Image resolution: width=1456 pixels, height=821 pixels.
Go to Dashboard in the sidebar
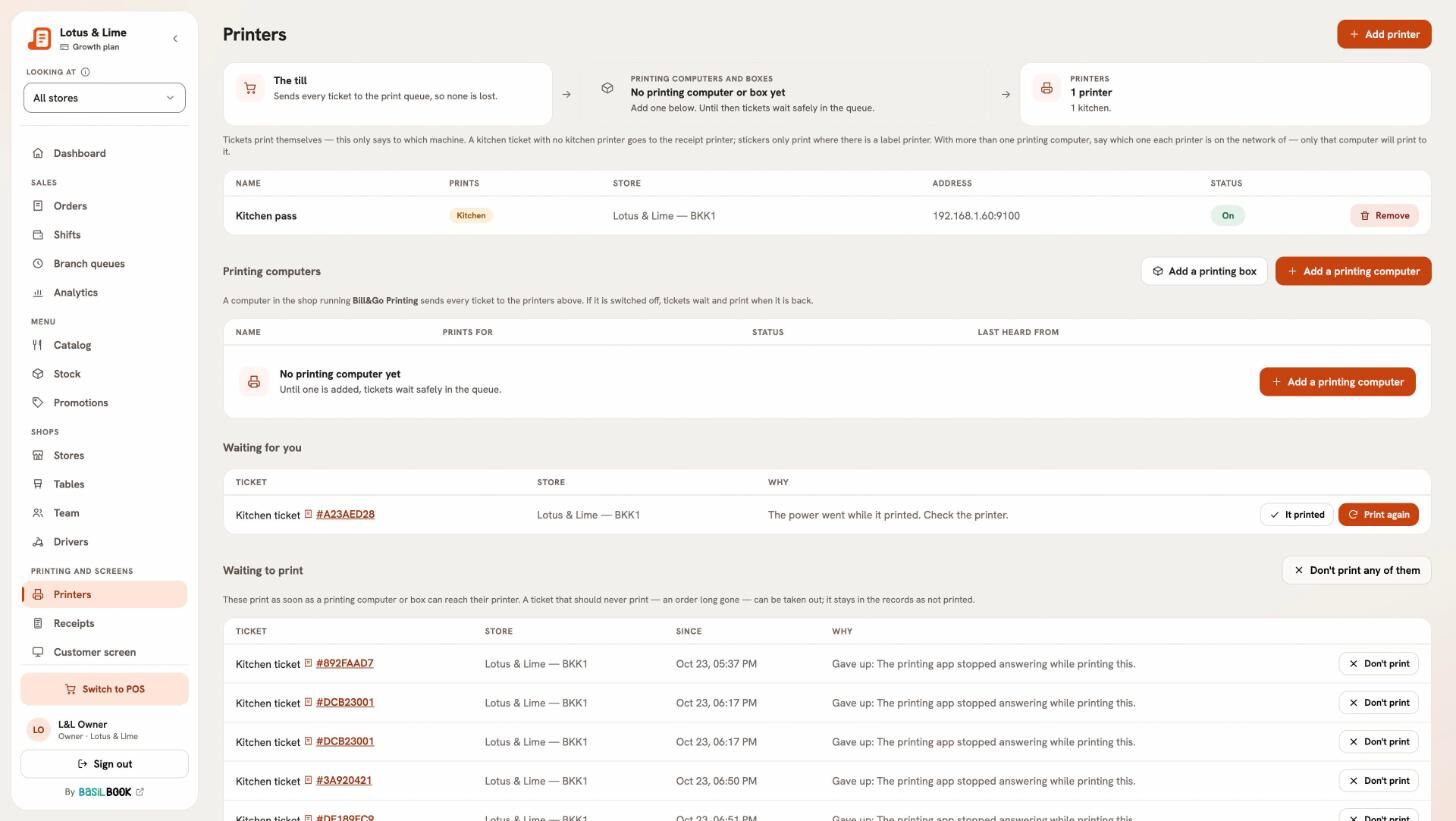point(104,153)
